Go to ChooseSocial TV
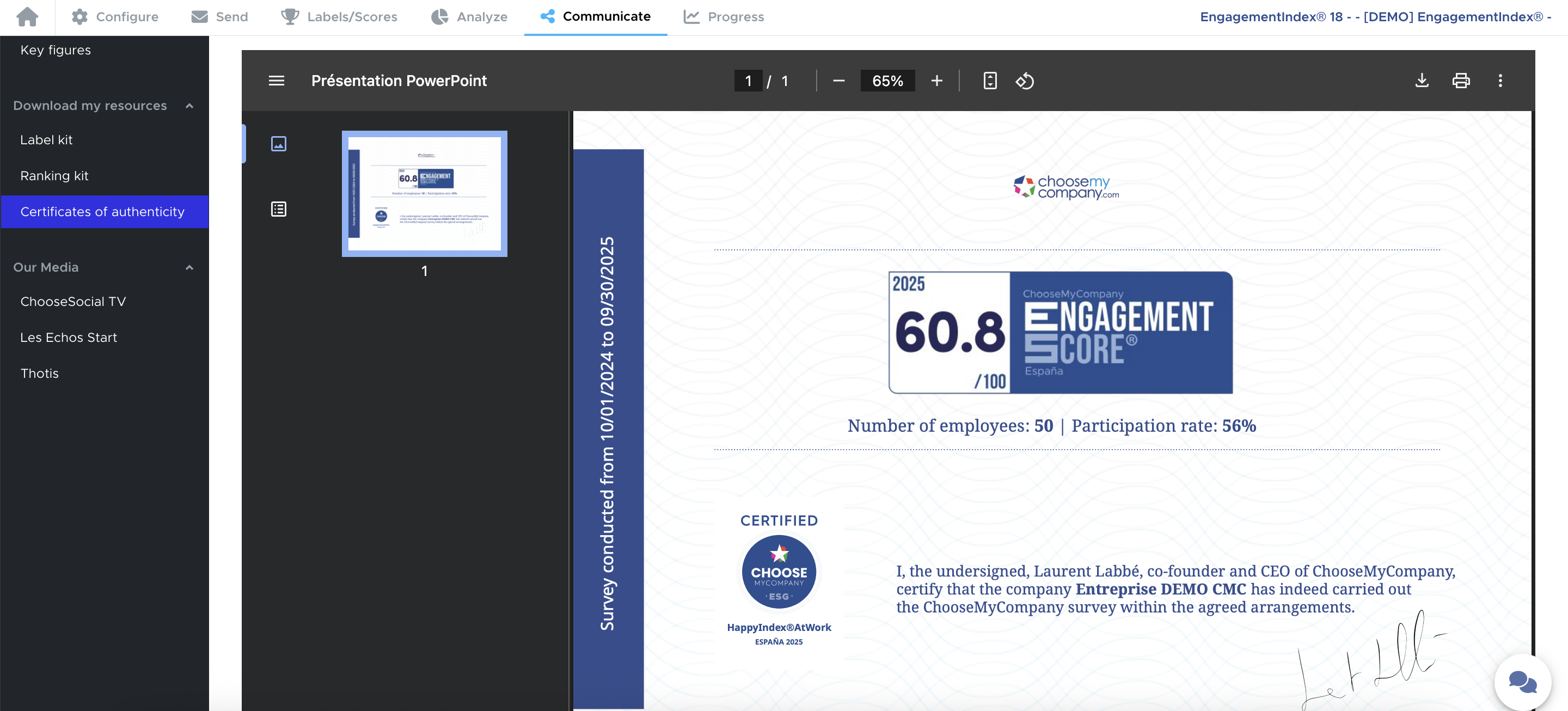This screenshot has width=1568, height=711. [x=73, y=301]
